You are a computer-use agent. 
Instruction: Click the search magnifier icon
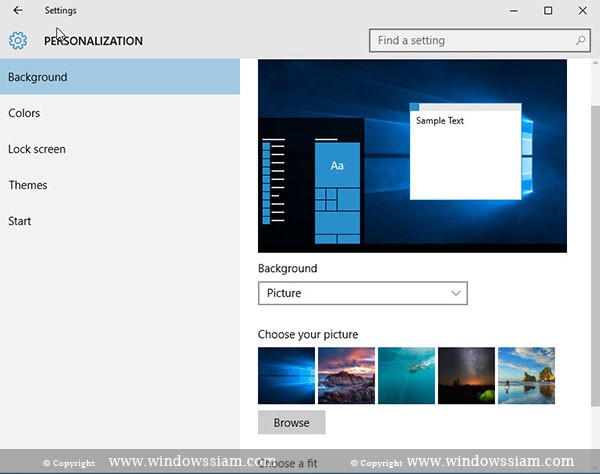[x=580, y=40]
